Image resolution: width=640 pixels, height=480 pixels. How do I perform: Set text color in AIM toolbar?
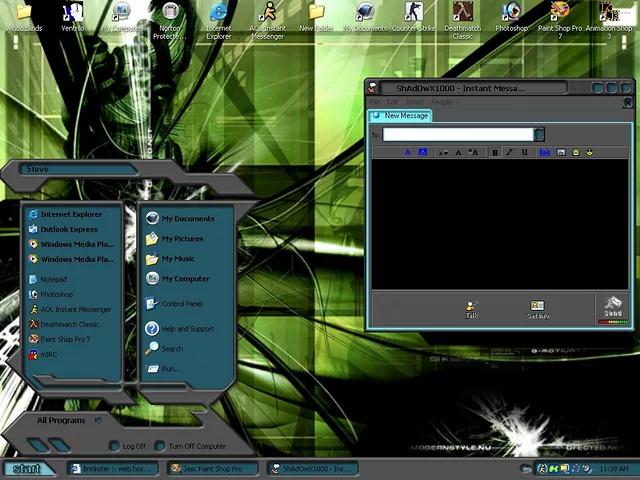coord(407,152)
